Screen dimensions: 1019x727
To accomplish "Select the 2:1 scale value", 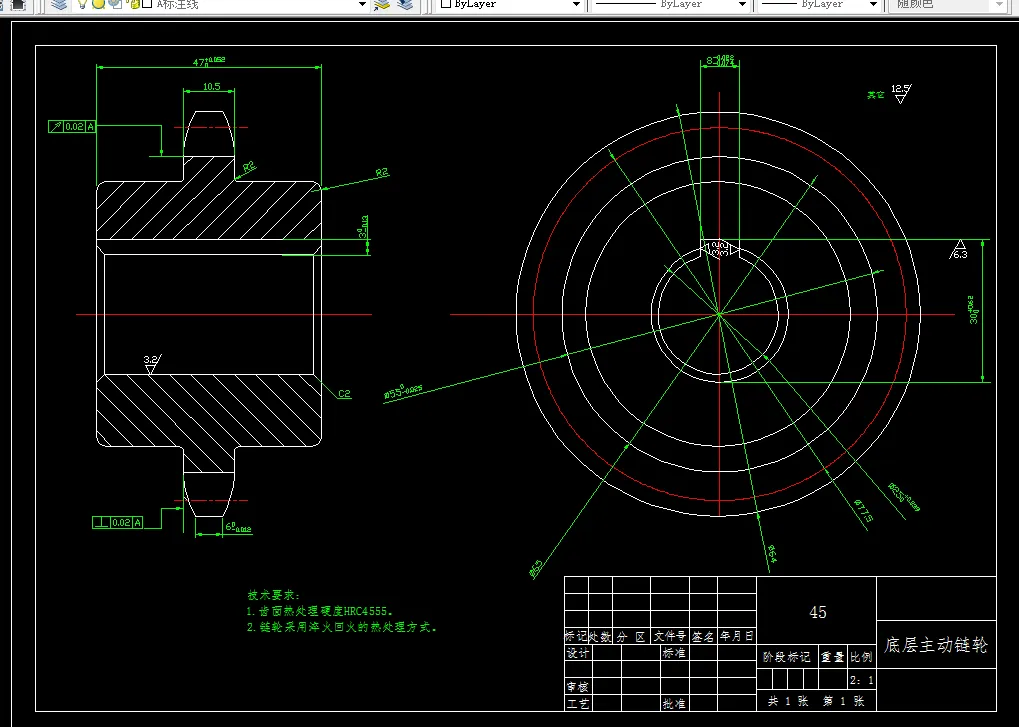I will pyautogui.click(x=862, y=680).
